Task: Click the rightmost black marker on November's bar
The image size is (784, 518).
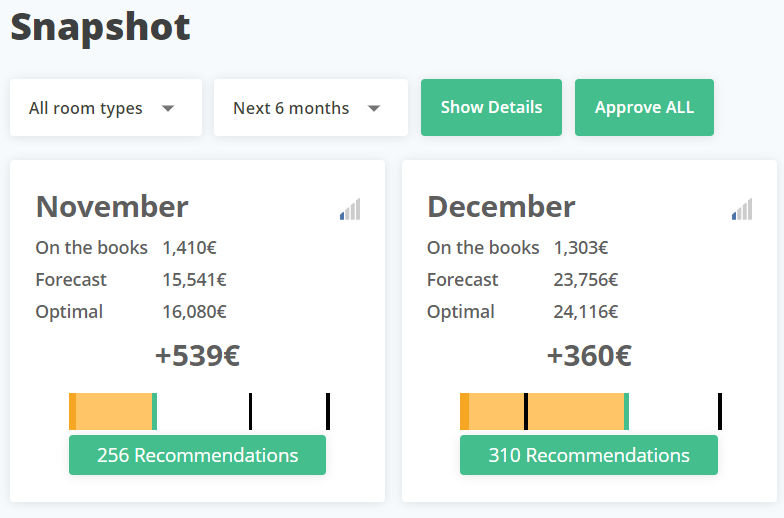Action: pyautogui.click(x=328, y=412)
